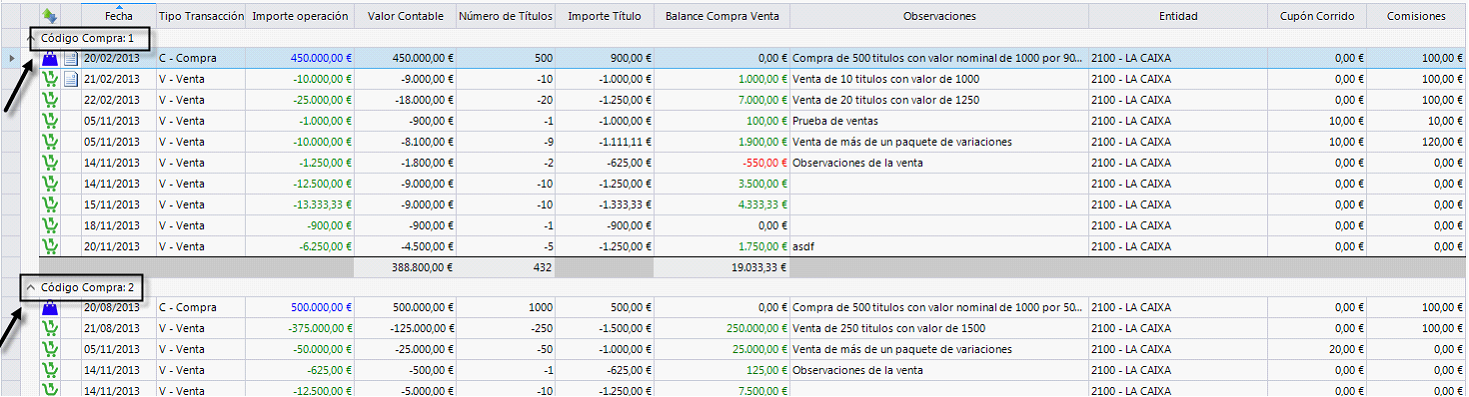1469x397 pixels.
Task: Collapse the 'Código Compra: 2' group
Action: point(31,288)
